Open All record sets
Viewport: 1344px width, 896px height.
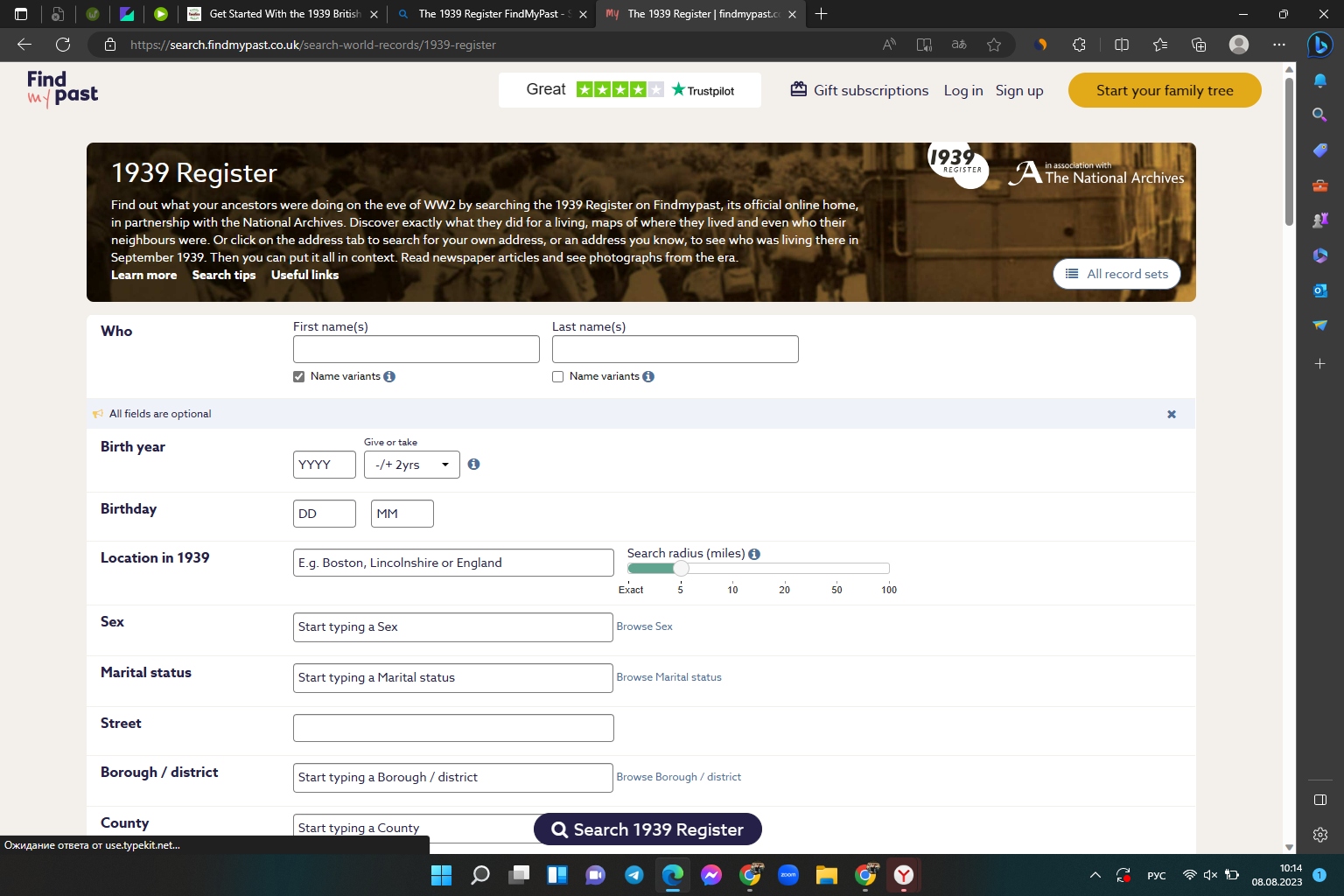tap(1116, 274)
